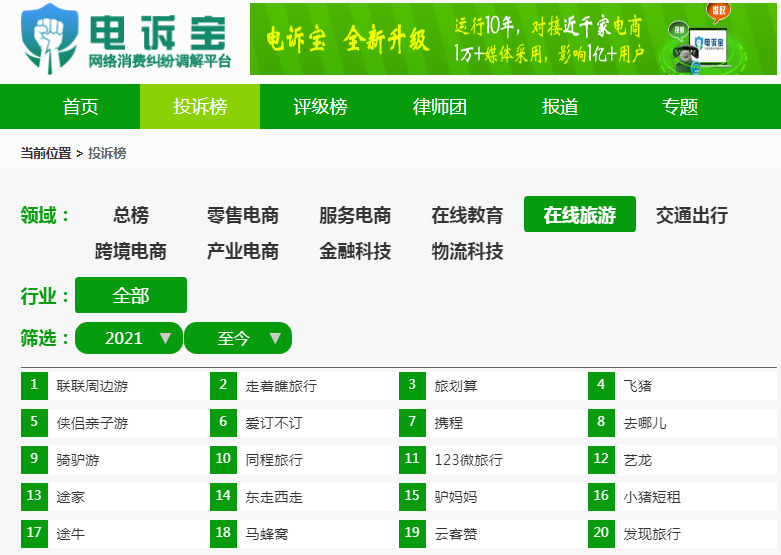Open rank 1 联联周边游
The image size is (781, 555).
pyautogui.click(x=93, y=386)
